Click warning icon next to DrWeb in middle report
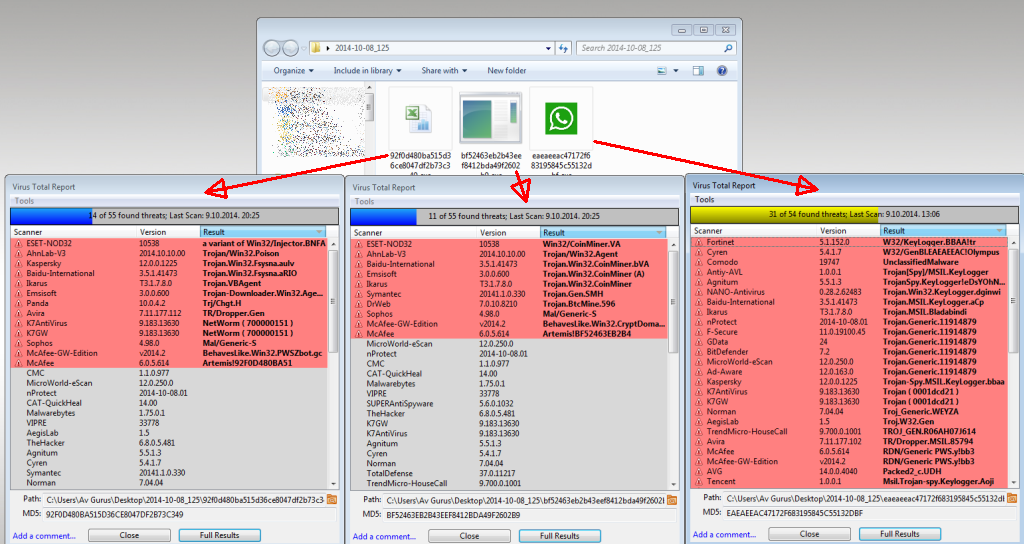Screen dimensions: 1024x544 [x=359, y=304]
